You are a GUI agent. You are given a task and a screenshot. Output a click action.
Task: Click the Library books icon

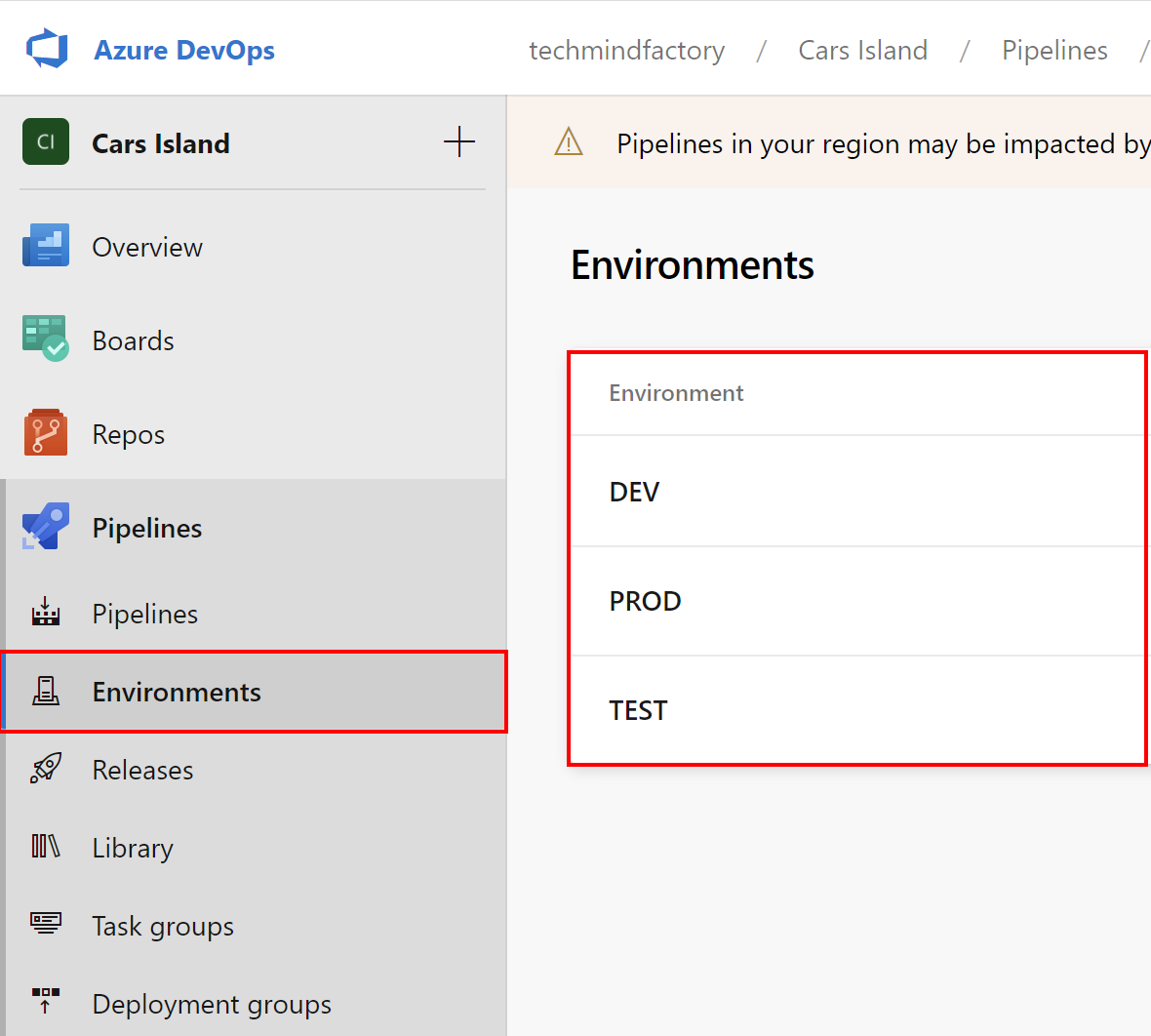46,846
